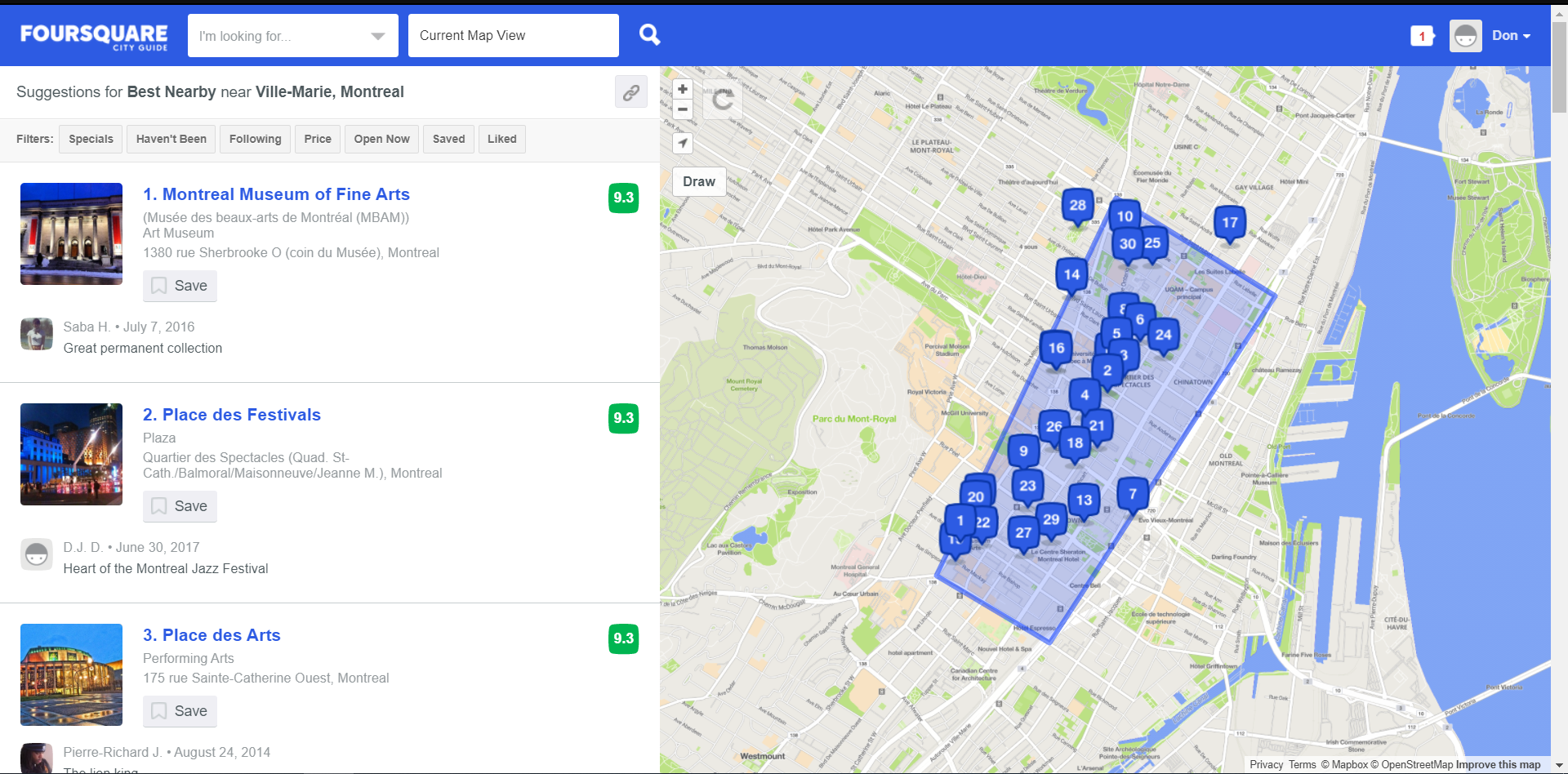
Task: Select map pin number 27
Action: (x=1023, y=533)
